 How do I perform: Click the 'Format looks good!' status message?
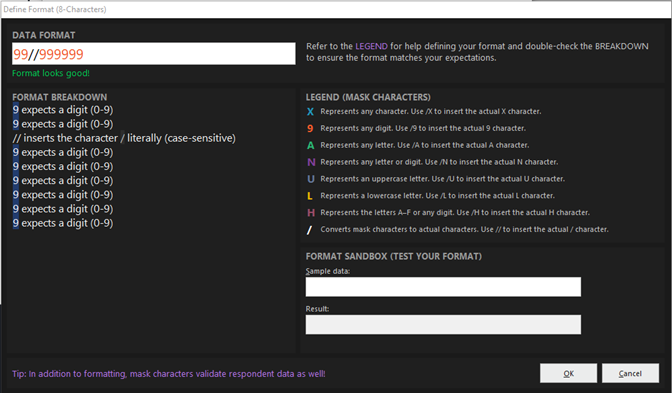pos(51,73)
